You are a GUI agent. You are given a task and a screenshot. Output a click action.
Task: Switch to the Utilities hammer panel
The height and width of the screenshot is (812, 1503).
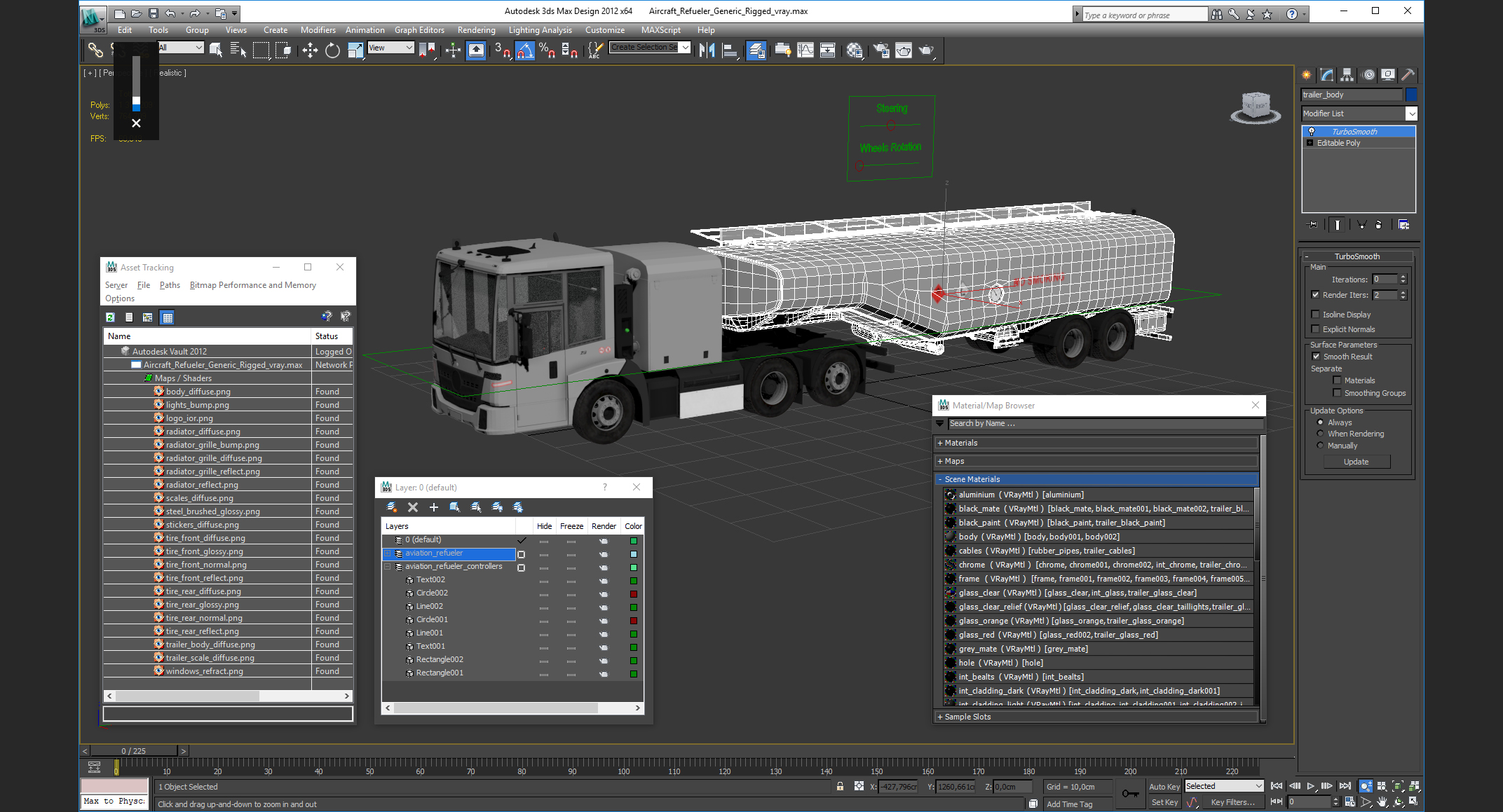point(1408,75)
